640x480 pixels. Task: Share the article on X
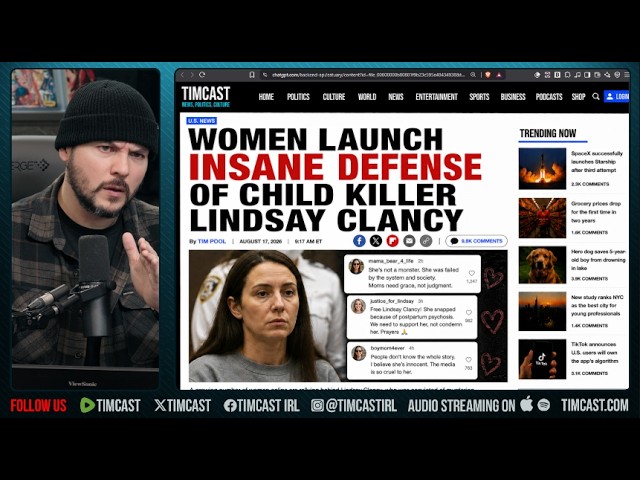pos(376,241)
